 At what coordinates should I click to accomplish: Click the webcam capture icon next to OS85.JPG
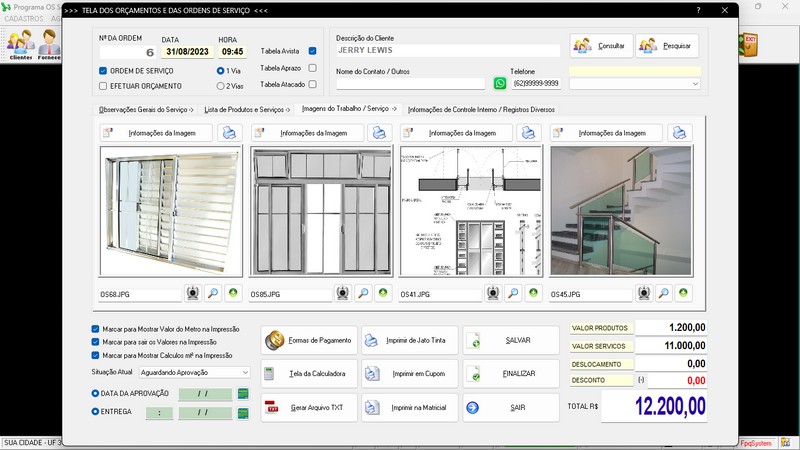pos(342,294)
